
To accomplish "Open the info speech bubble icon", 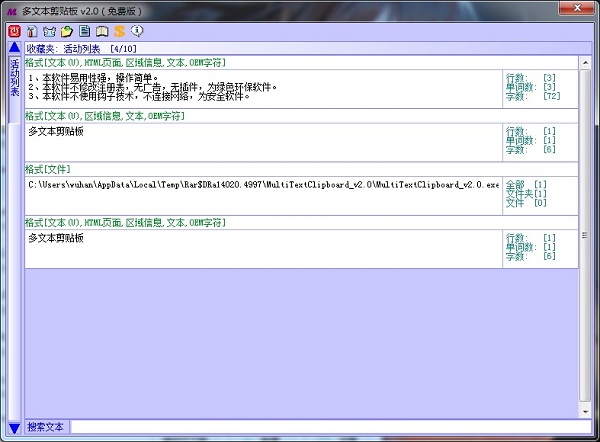I will 137,31.
